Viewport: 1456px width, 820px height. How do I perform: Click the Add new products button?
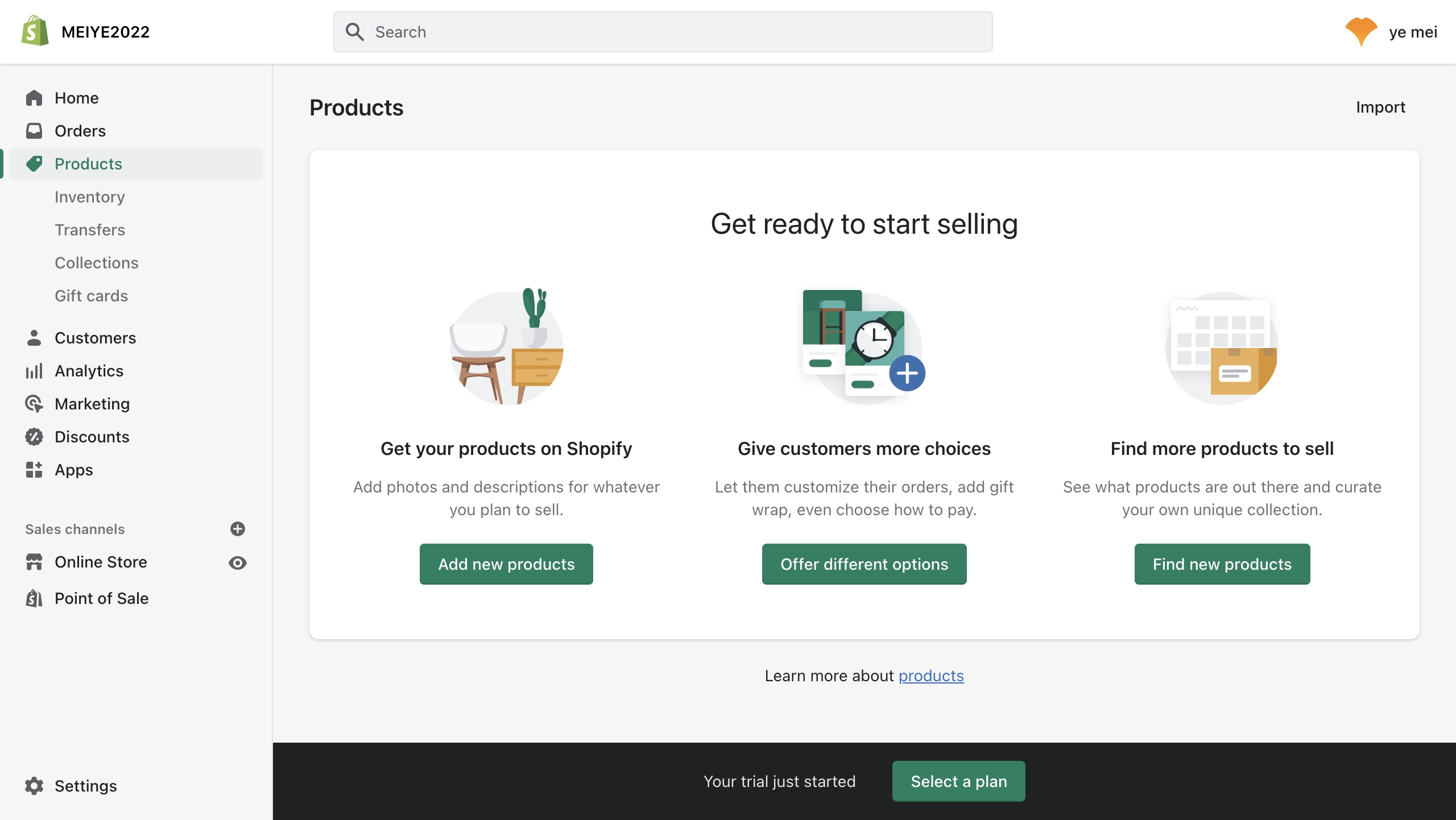506,564
